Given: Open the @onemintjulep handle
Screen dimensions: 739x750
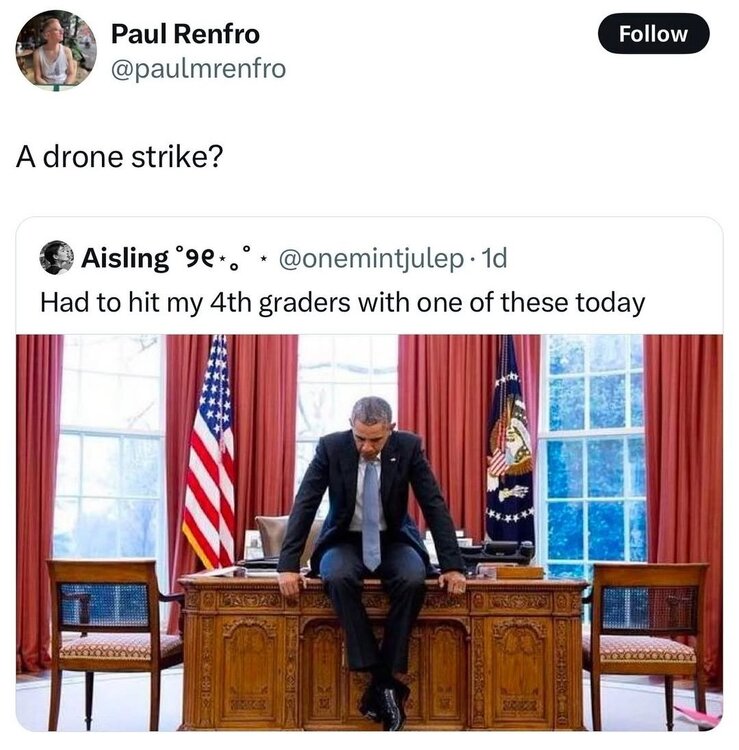Looking at the screenshot, I should tap(371, 259).
